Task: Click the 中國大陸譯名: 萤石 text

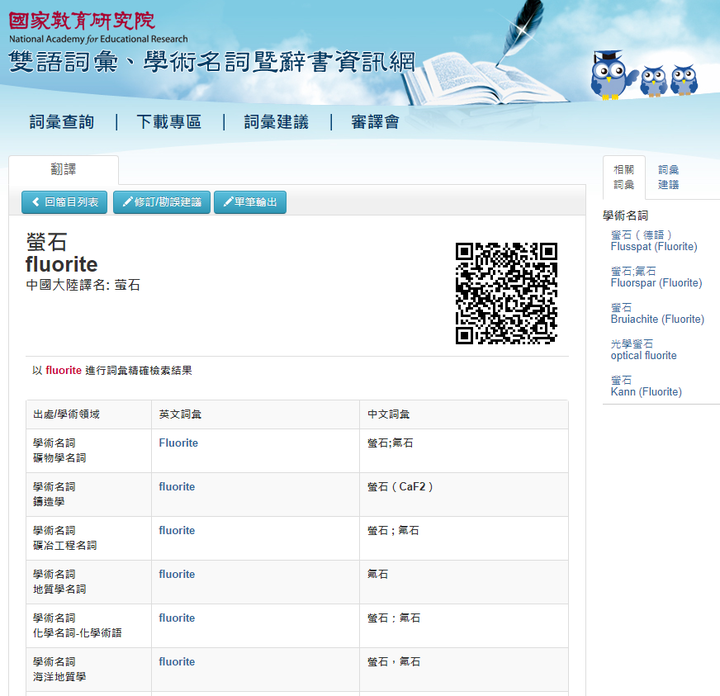Action: pyautogui.click(x=83, y=285)
